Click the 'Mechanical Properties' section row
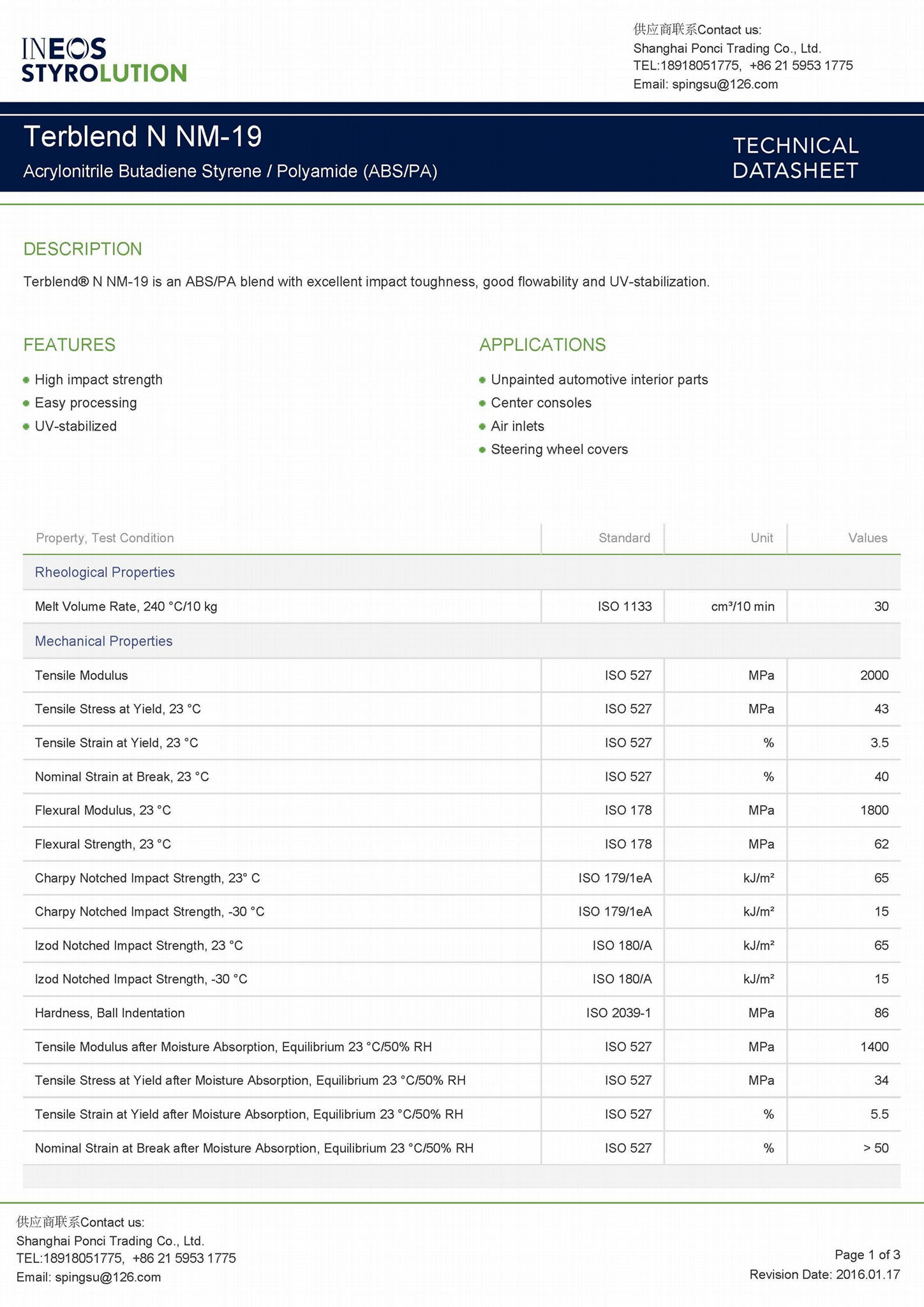This screenshot has width=924, height=1307. click(461, 641)
